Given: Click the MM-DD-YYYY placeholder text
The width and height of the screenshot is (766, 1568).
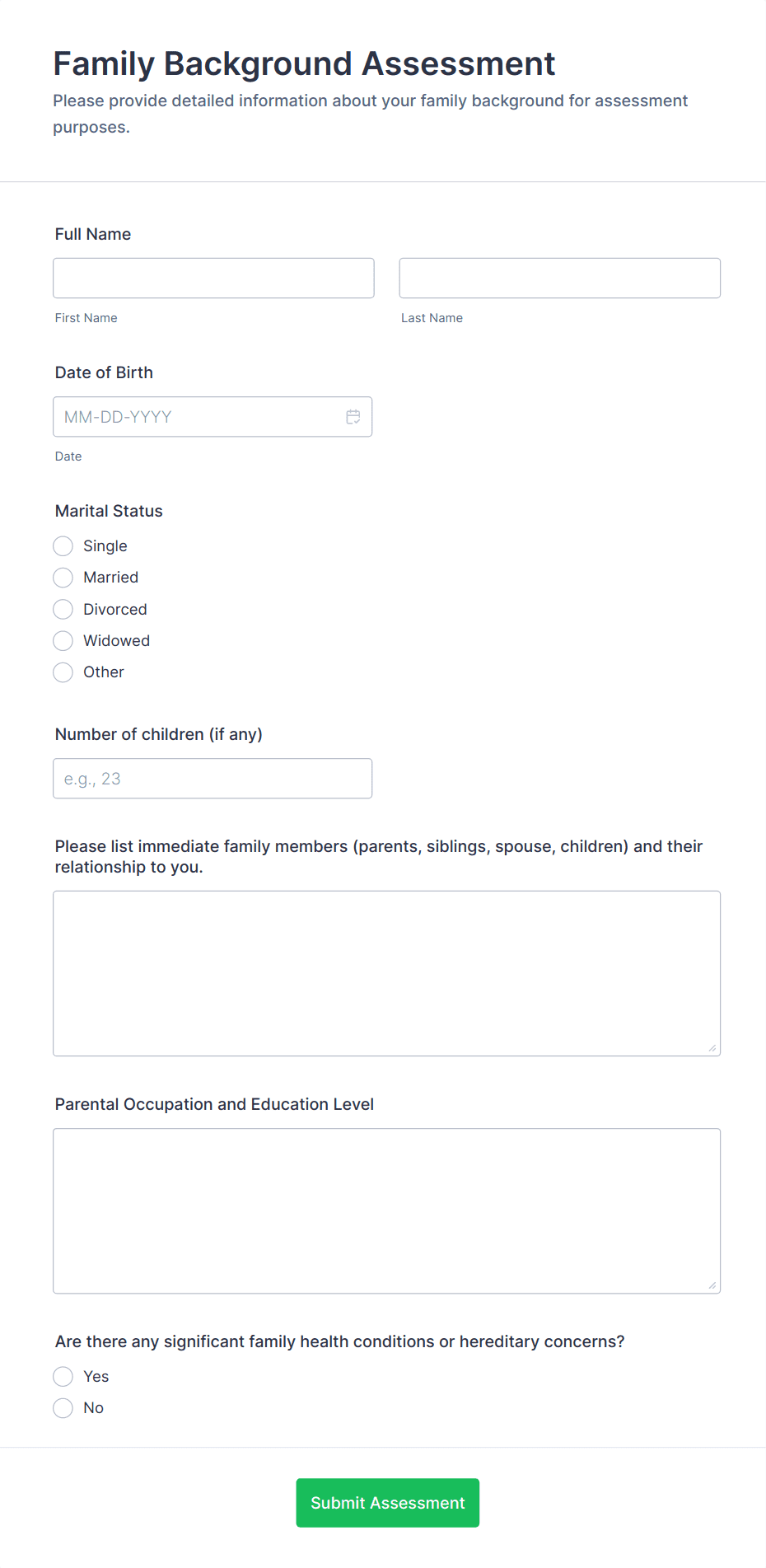Looking at the screenshot, I should (117, 417).
